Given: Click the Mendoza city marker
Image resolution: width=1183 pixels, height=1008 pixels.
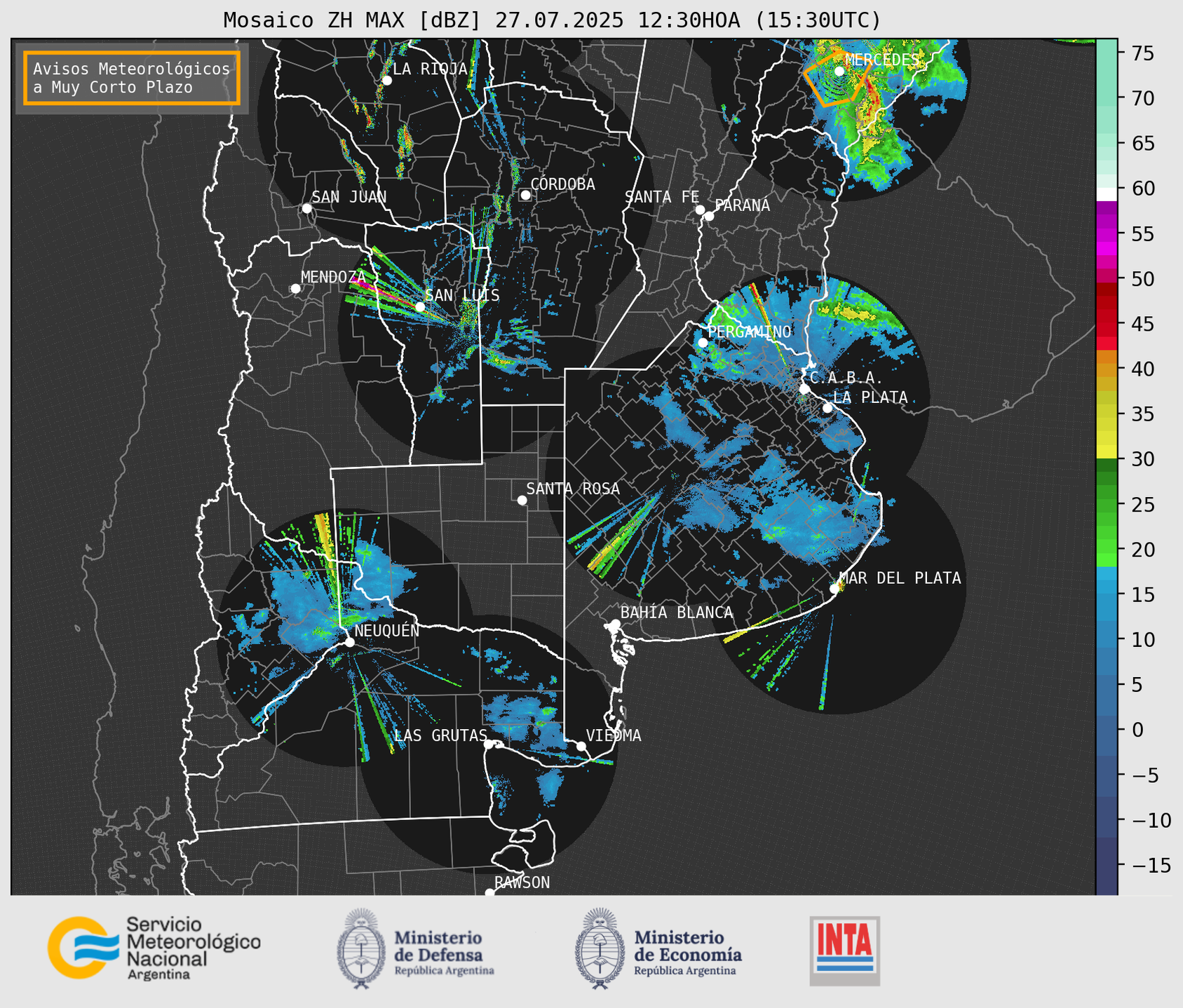Looking at the screenshot, I should click(295, 288).
